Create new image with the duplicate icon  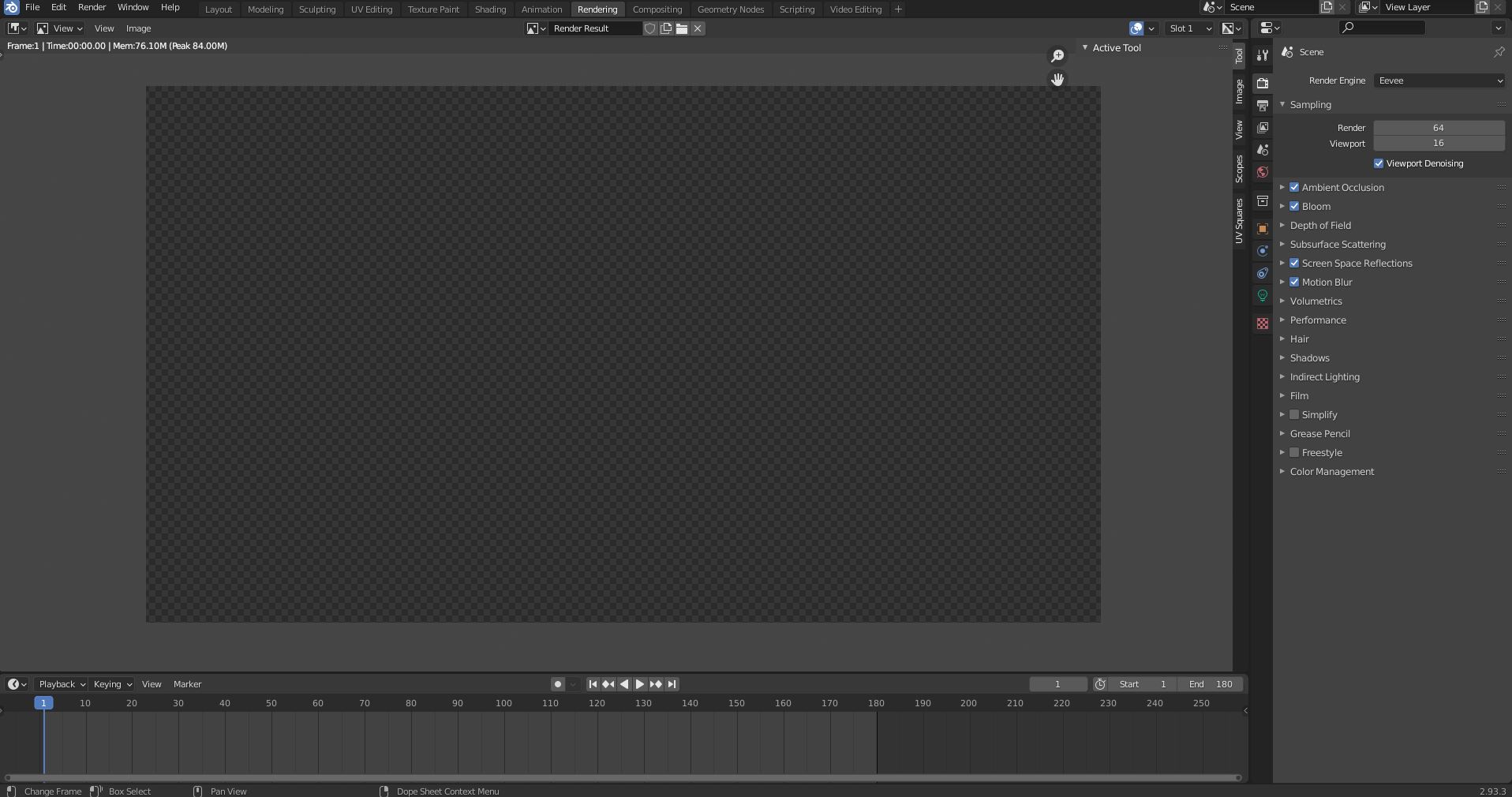point(666,28)
